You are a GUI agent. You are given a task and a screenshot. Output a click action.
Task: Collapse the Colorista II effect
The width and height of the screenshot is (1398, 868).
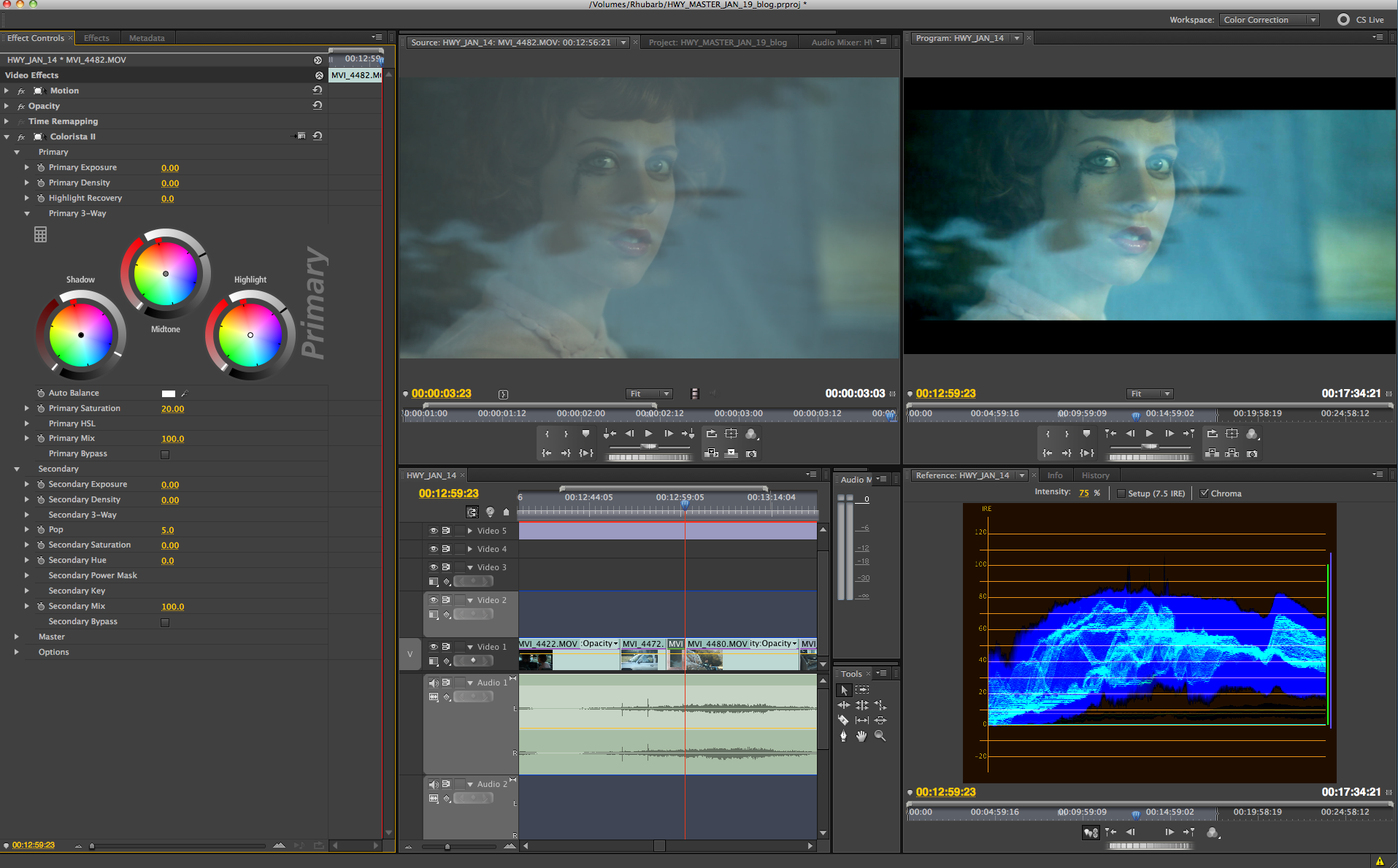7,137
